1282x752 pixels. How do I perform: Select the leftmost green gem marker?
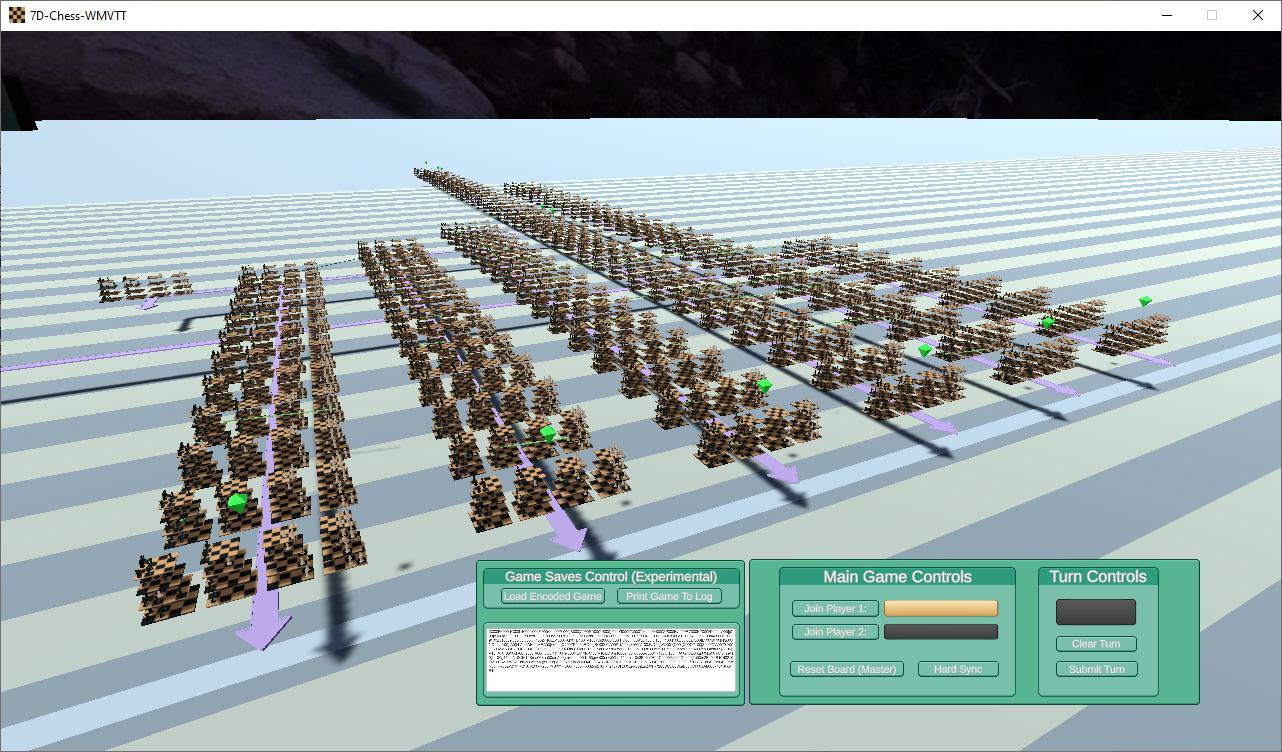coord(237,502)
